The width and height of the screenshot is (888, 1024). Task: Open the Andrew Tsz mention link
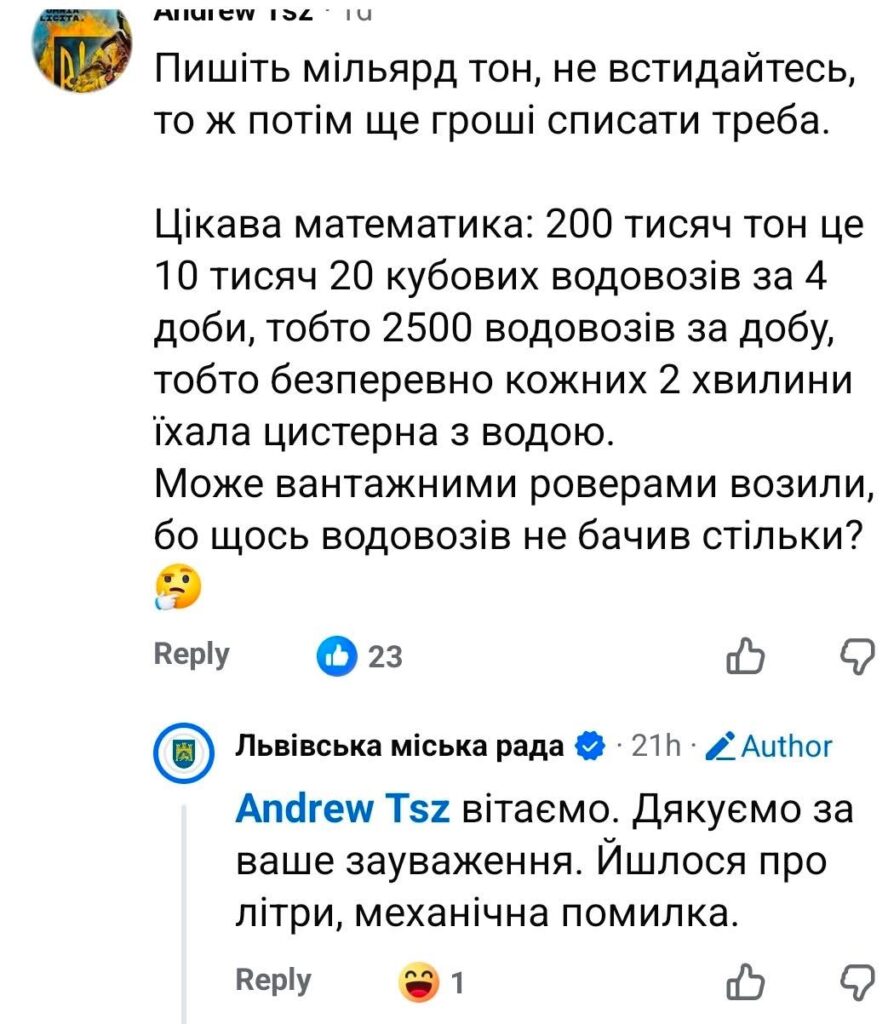tap(344, 809)
